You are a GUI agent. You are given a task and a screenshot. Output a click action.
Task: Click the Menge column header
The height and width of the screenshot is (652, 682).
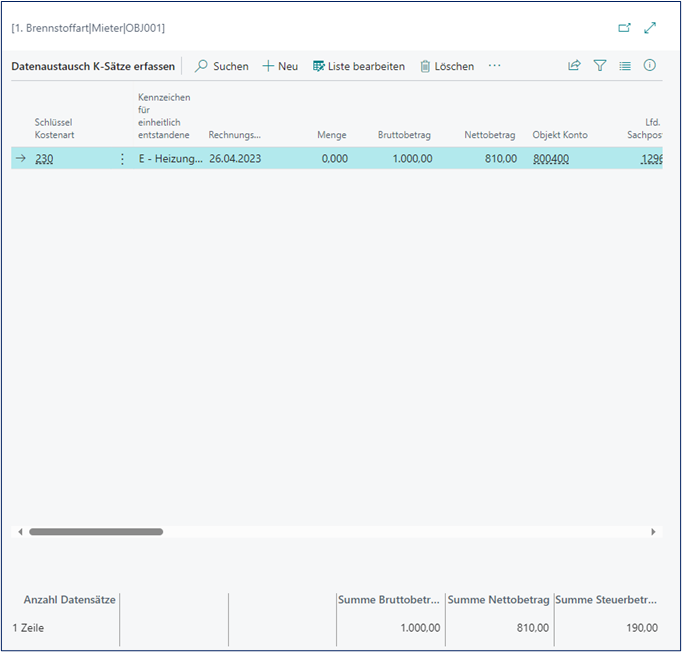tap(331, 135)
